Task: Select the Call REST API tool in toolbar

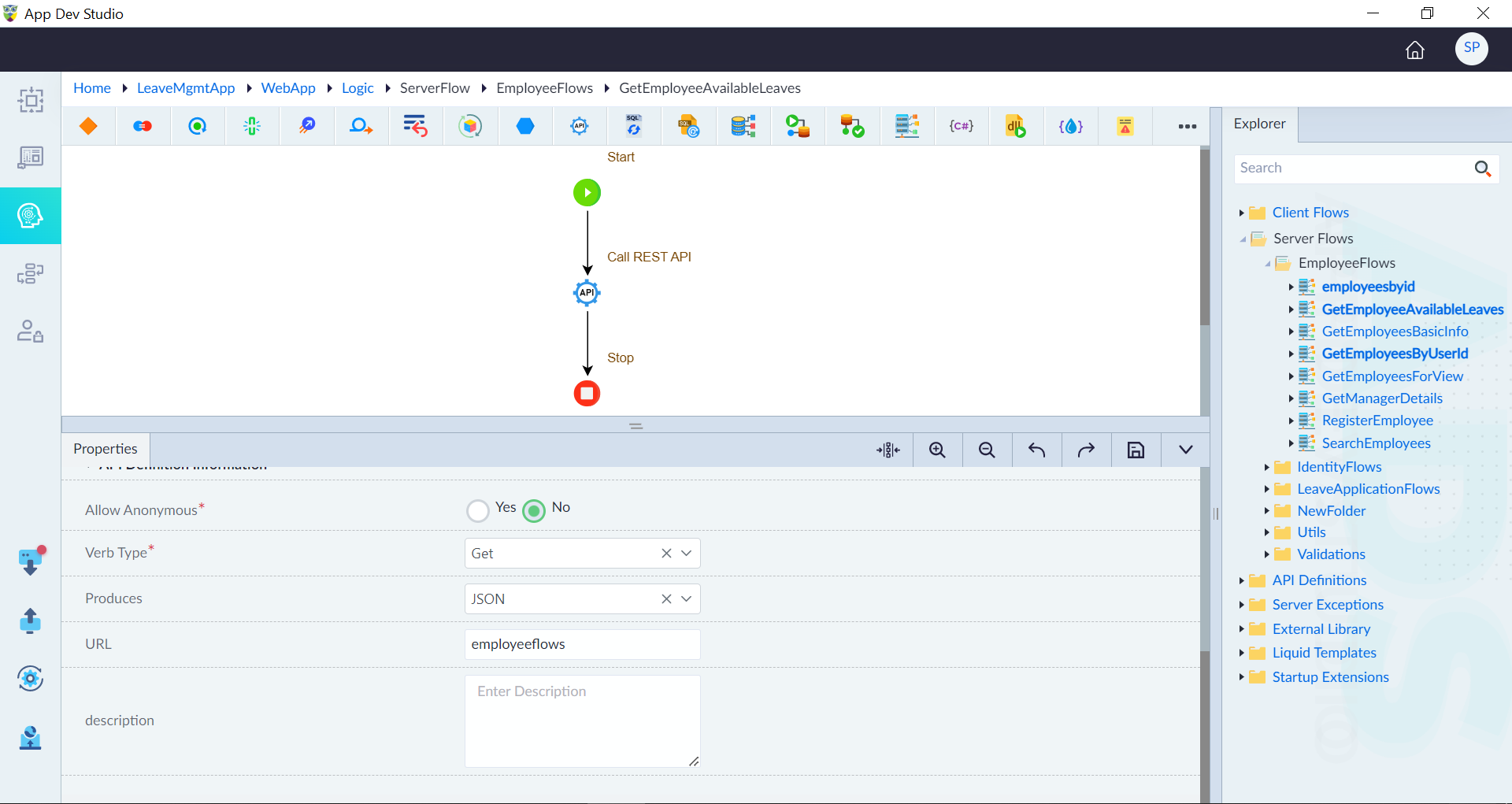Action: pos(580,126)
